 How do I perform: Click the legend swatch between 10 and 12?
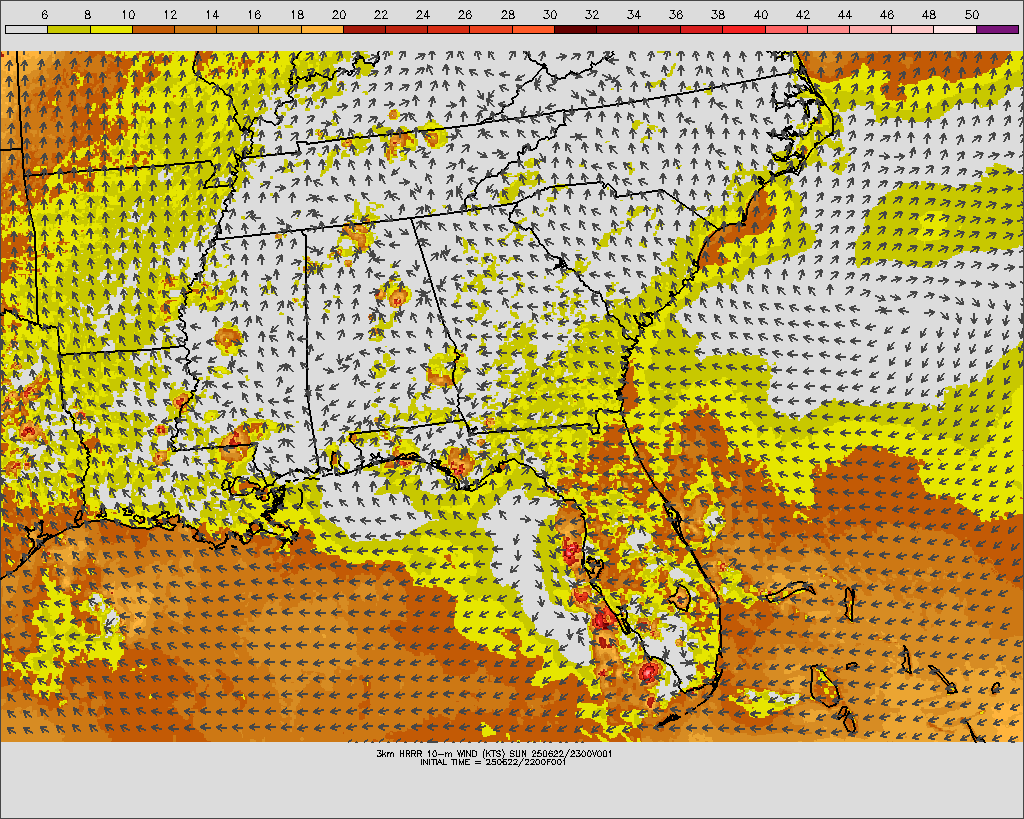(153, 29)
